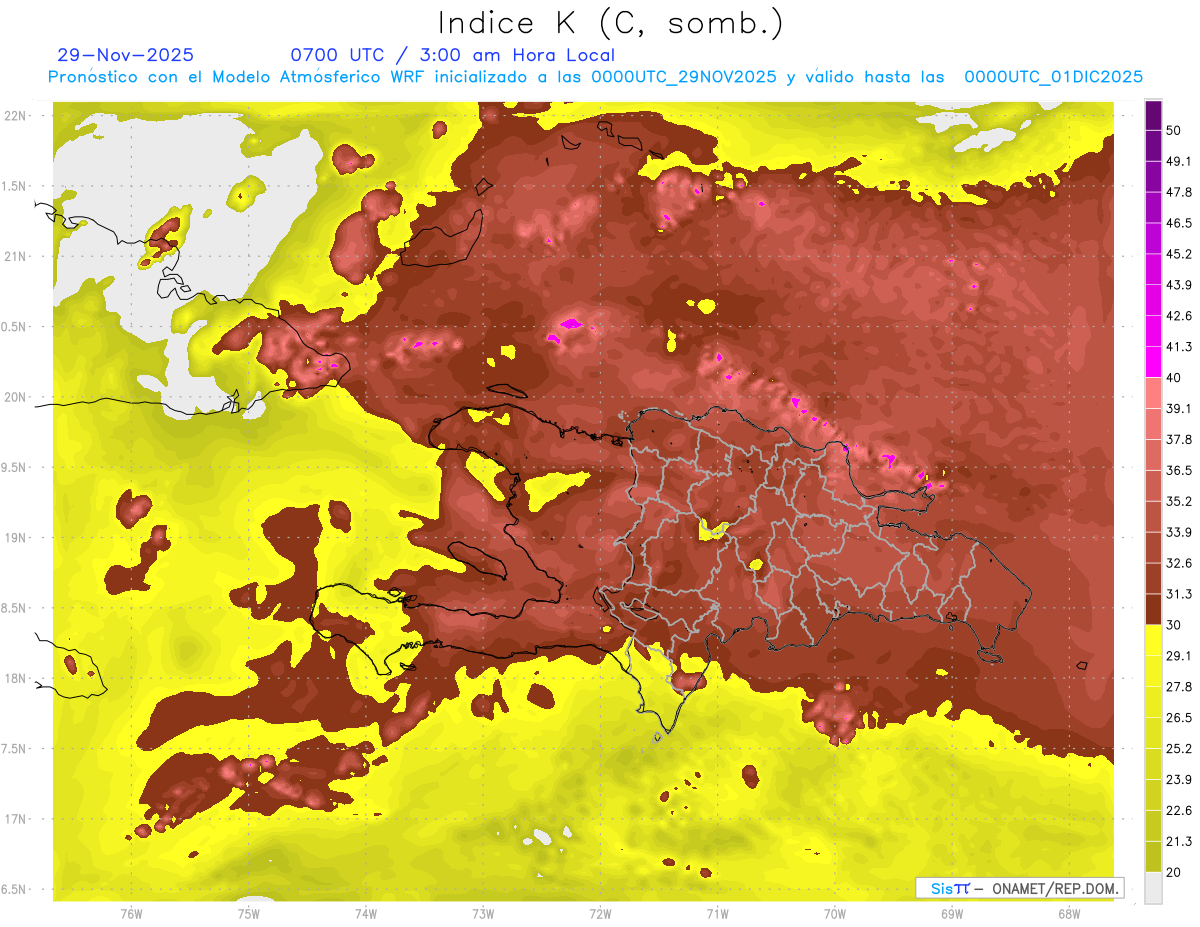This screenshot has width=1200, height=927.
Task: Click the 'Indice K (C, somb.)' title
Action: tap(610, 23)
